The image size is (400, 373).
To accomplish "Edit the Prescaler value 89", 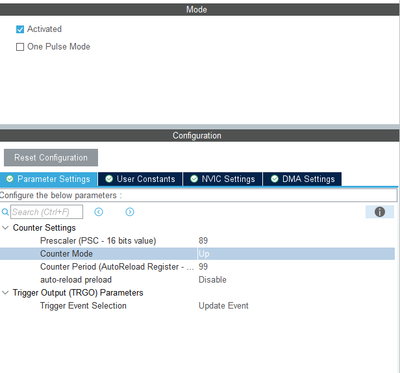I will coord(203,241).
